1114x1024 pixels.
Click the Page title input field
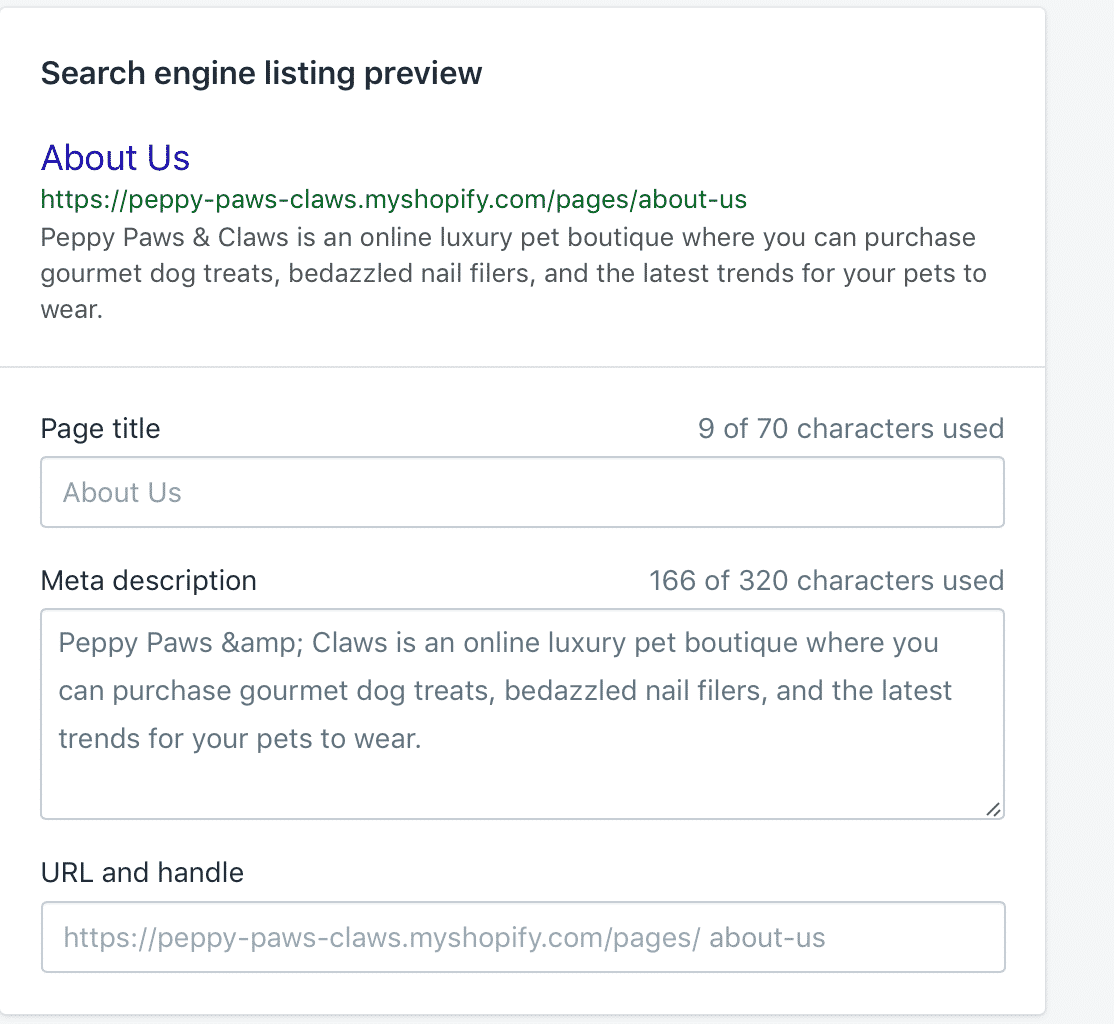point(522,492)
